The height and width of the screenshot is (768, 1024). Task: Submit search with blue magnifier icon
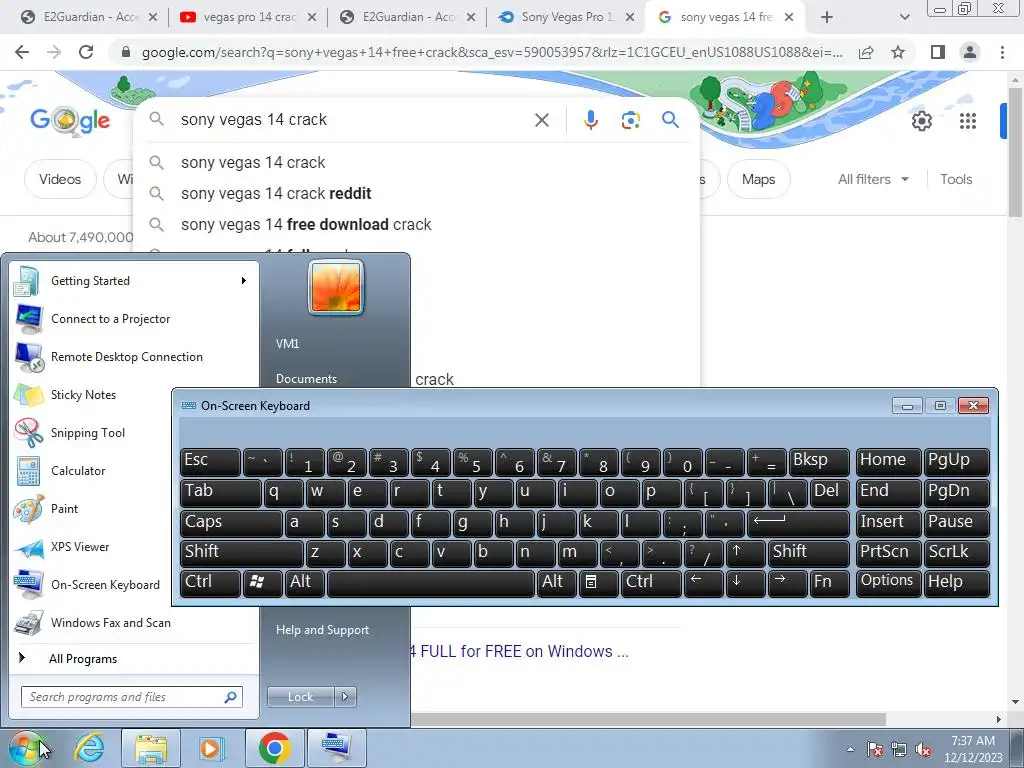670,120
